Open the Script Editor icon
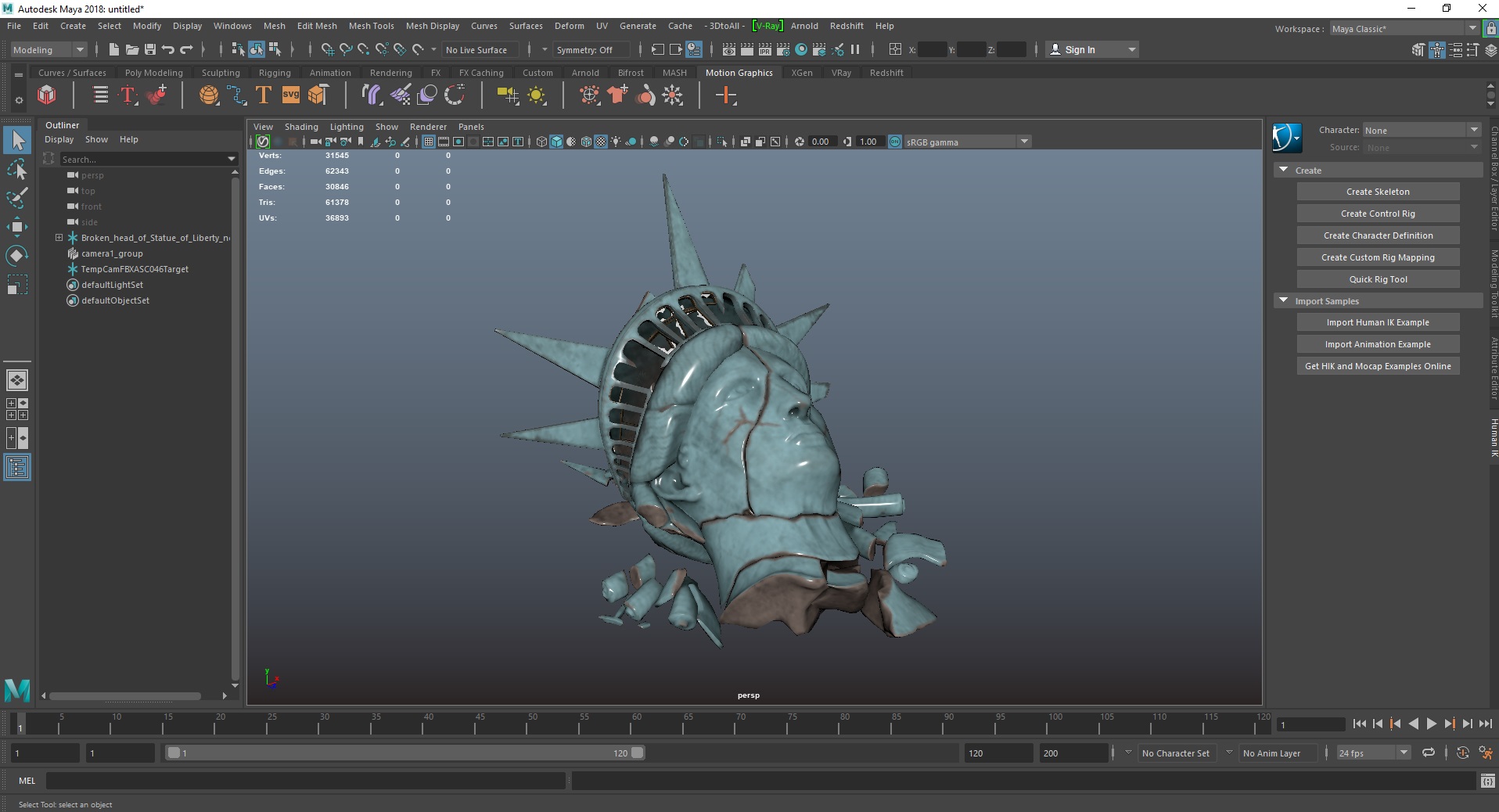Image resolution: width=1499 pixels, height=812 pixels. (1488, 781)
